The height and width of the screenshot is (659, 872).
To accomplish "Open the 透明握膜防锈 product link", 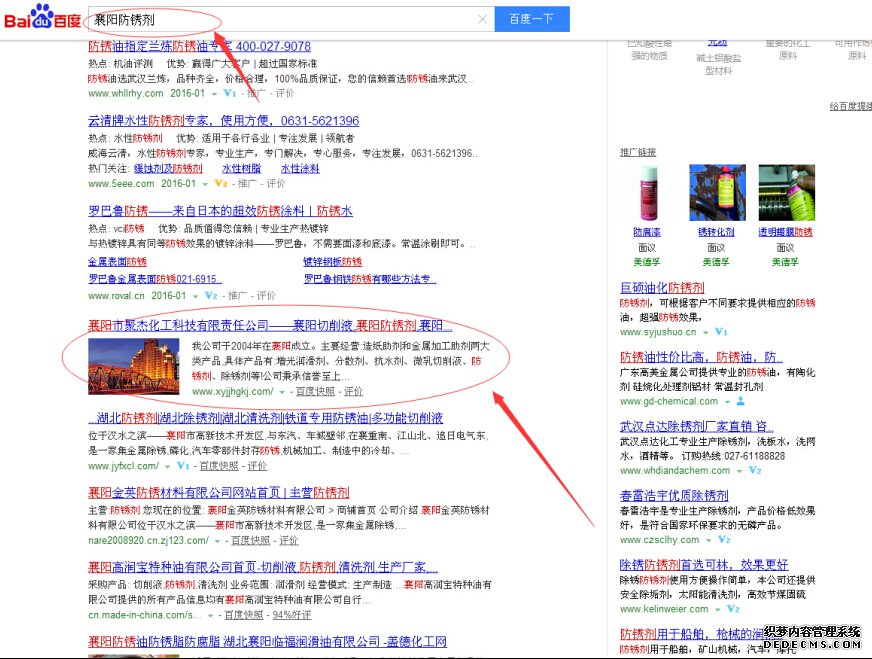I will pos(785,232).
